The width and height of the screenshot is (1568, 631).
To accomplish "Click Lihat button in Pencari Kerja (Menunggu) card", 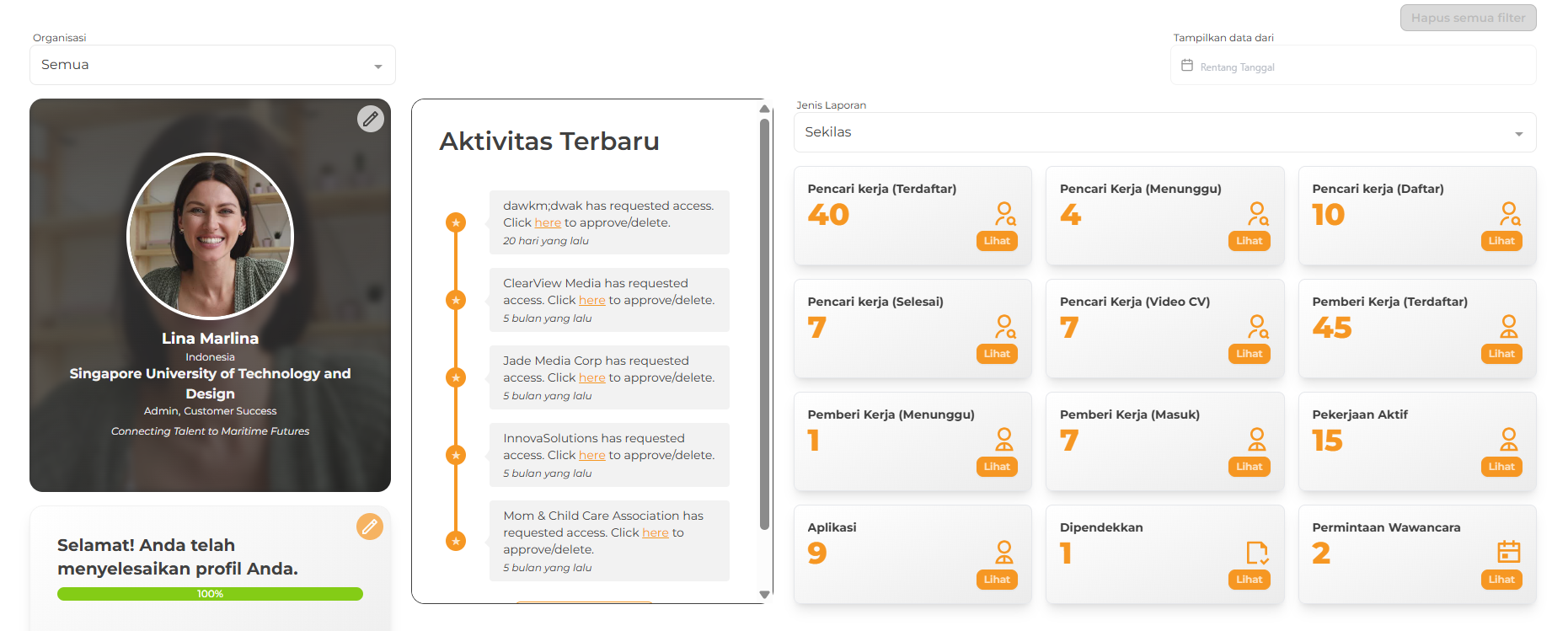I will (x=1249, y=241).
